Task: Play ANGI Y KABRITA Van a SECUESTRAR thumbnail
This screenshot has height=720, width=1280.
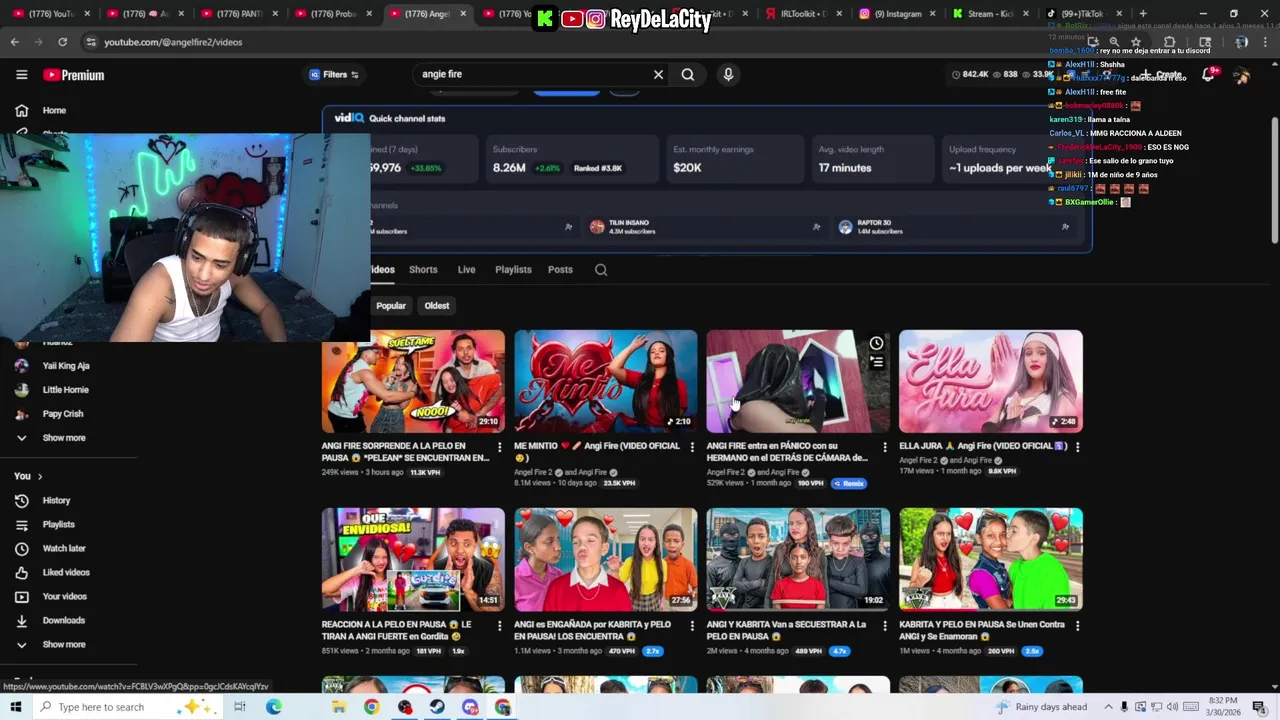Action: (798, 559)
